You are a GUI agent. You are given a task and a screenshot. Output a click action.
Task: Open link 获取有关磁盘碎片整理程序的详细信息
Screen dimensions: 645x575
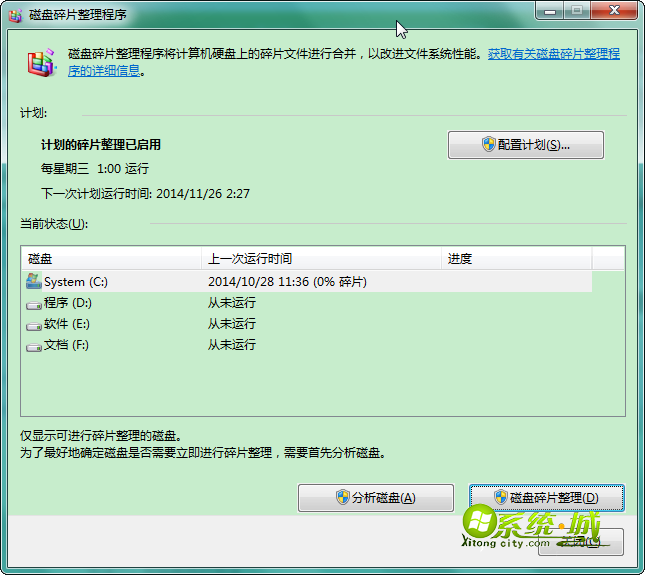coord(554,54)
